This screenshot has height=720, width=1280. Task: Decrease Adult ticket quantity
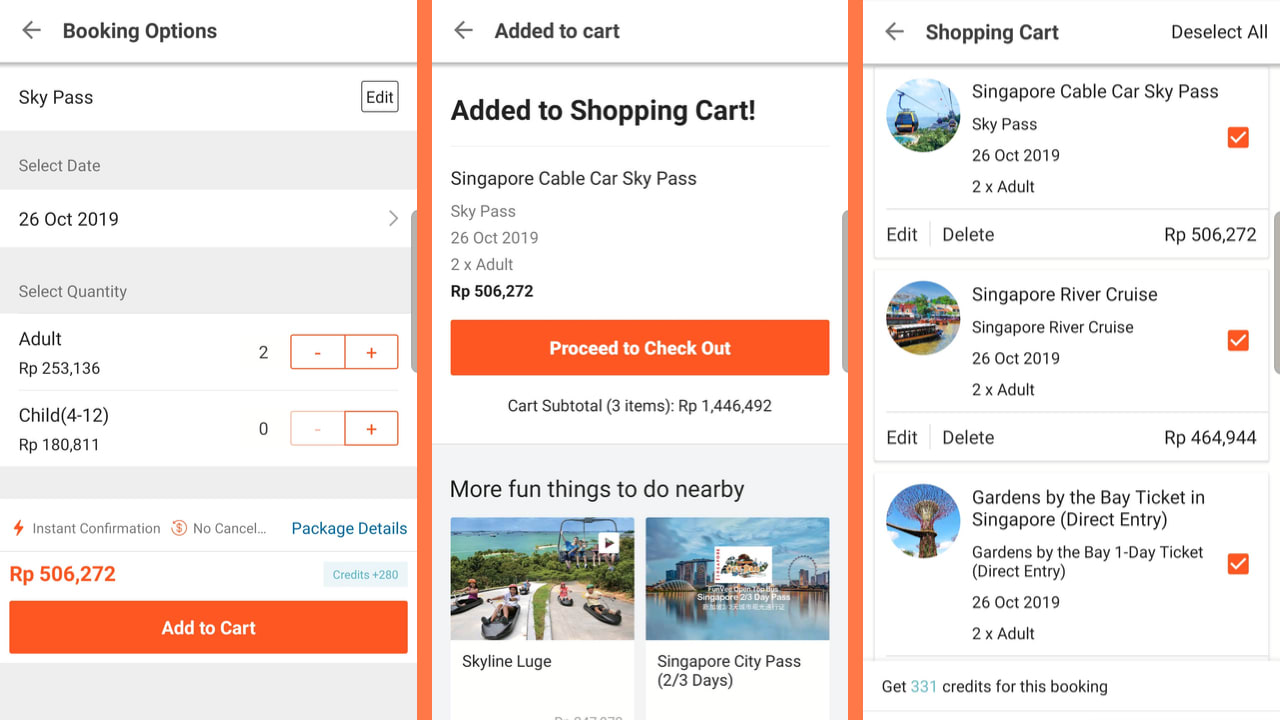point(318,352)
